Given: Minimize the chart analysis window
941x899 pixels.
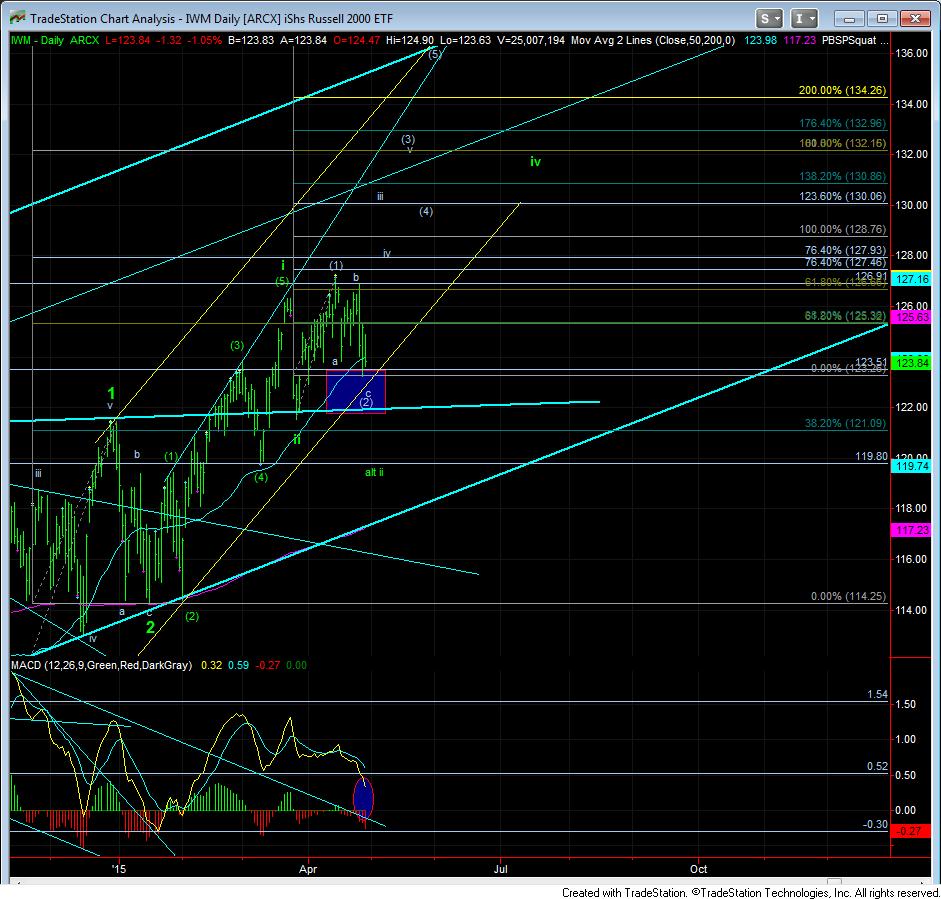Looking at the screenshot, I should 849,19.
